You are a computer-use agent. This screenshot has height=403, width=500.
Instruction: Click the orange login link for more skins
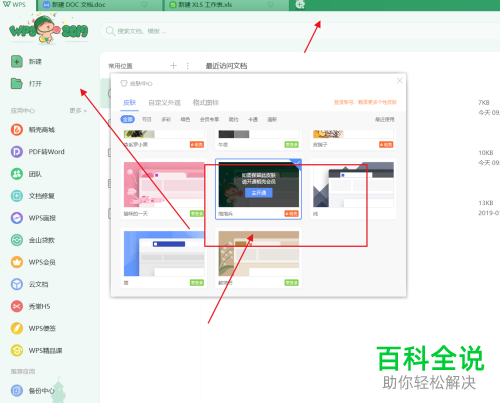pyautogui.click(x=365, y=102)
